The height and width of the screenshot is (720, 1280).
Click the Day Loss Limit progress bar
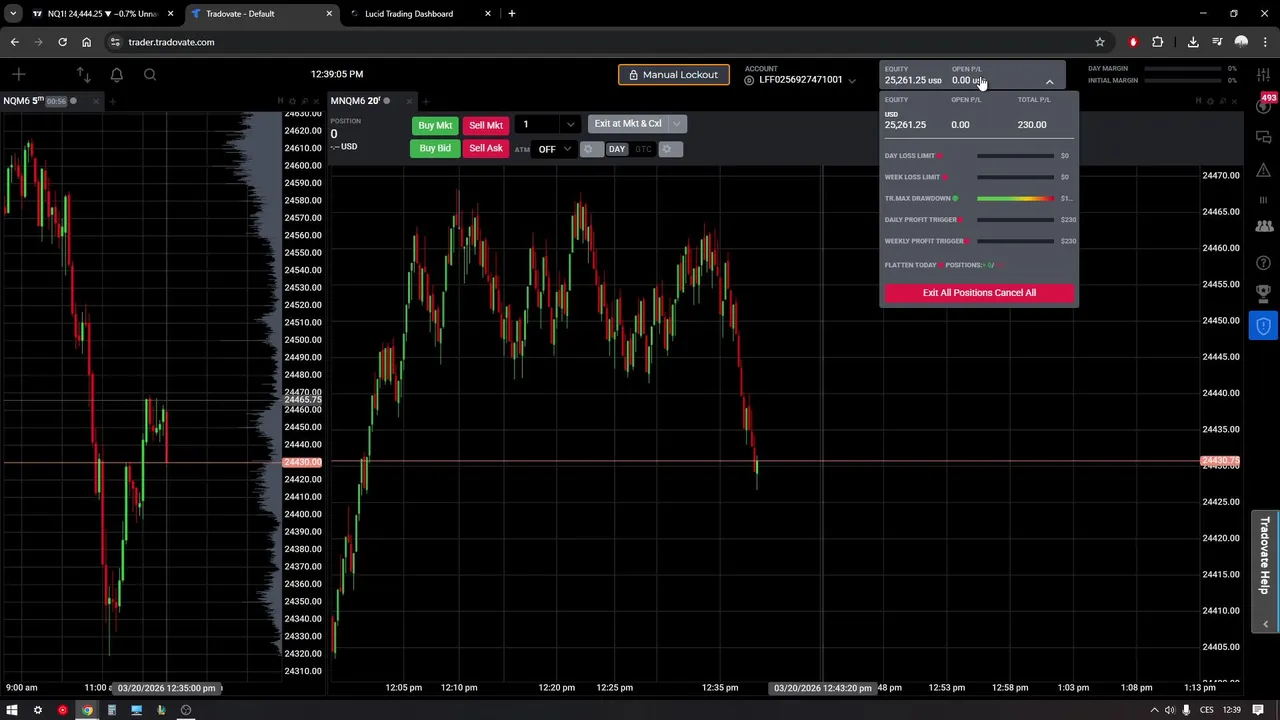(x=1015, y=156)
